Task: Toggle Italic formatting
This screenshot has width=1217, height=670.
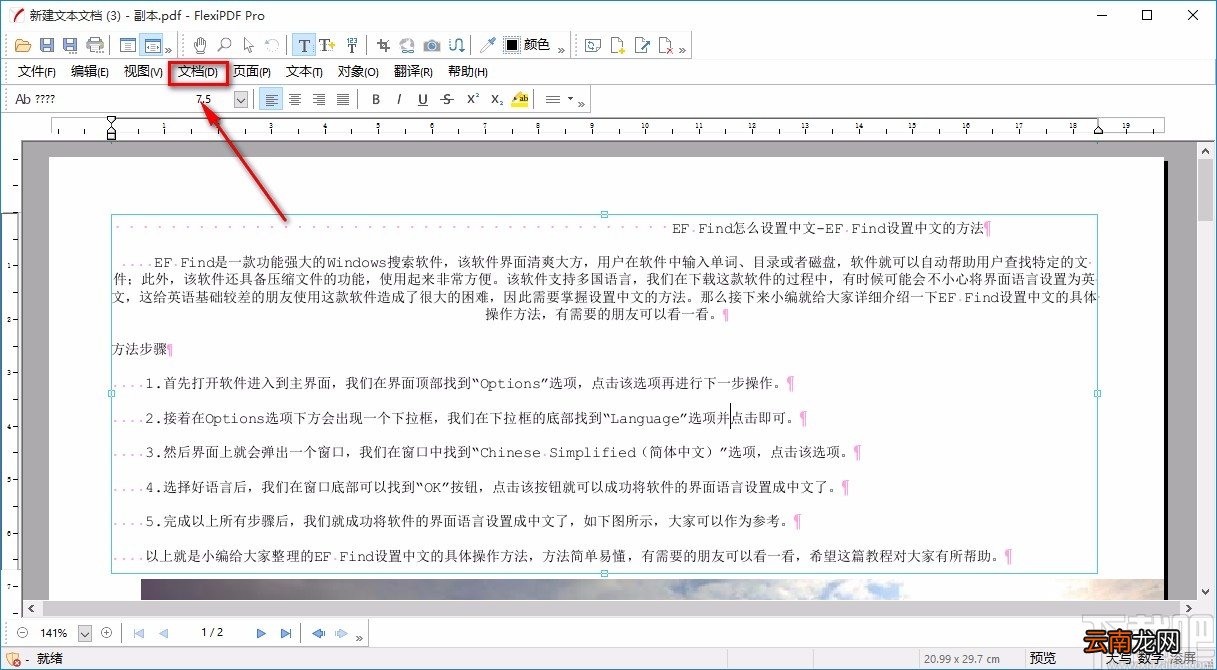Action: pyautogui.click(x=399, y=99)
